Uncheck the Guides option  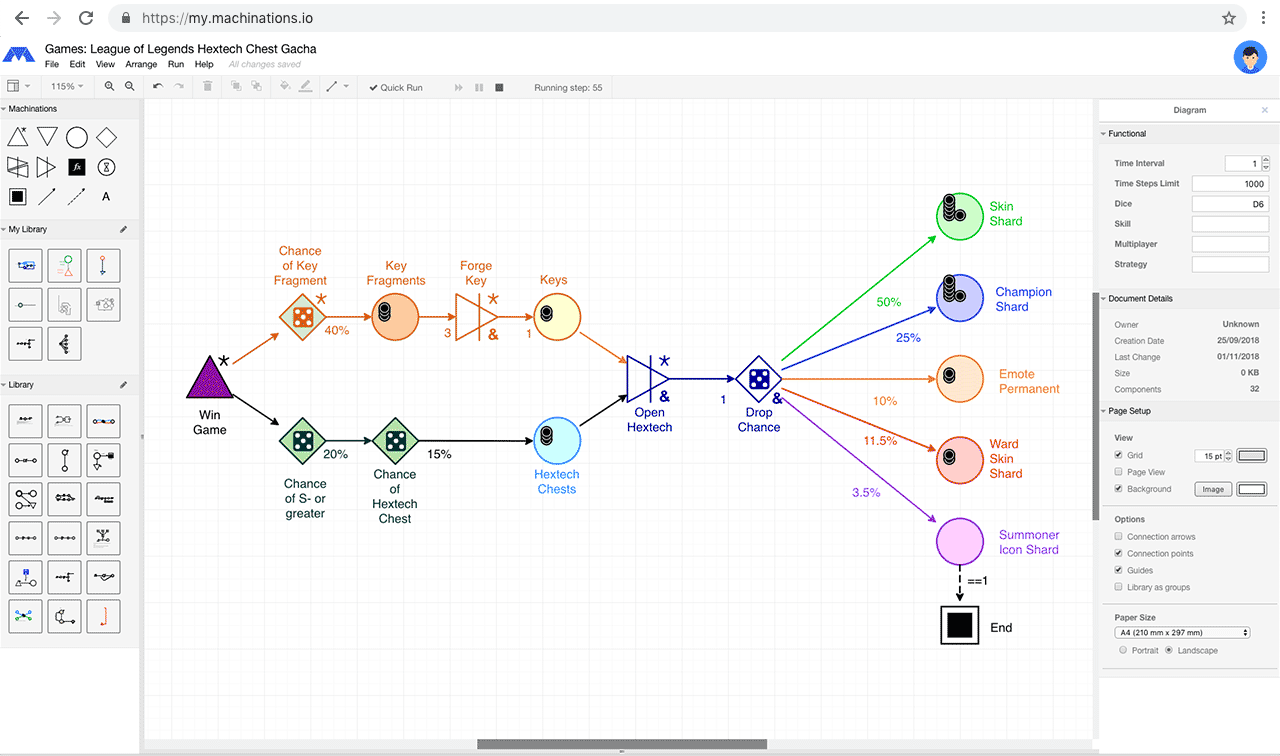pyautogui.click(x=1118, y=570)
